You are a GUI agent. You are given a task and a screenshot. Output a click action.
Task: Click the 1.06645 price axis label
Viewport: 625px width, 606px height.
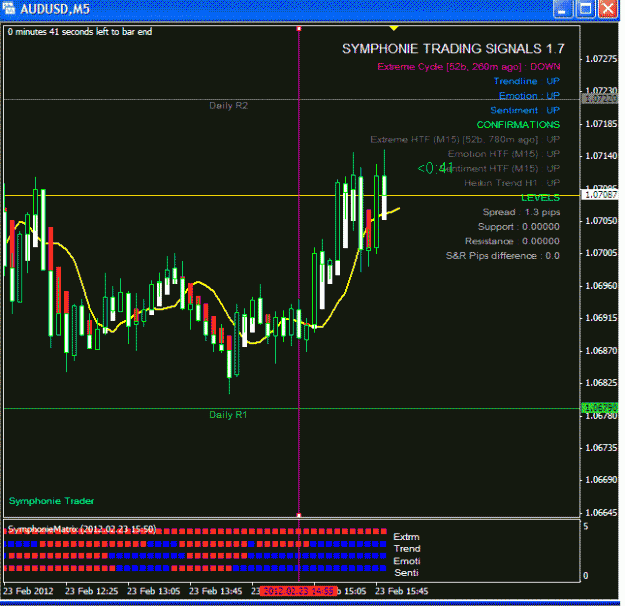(x=601, y=512)
